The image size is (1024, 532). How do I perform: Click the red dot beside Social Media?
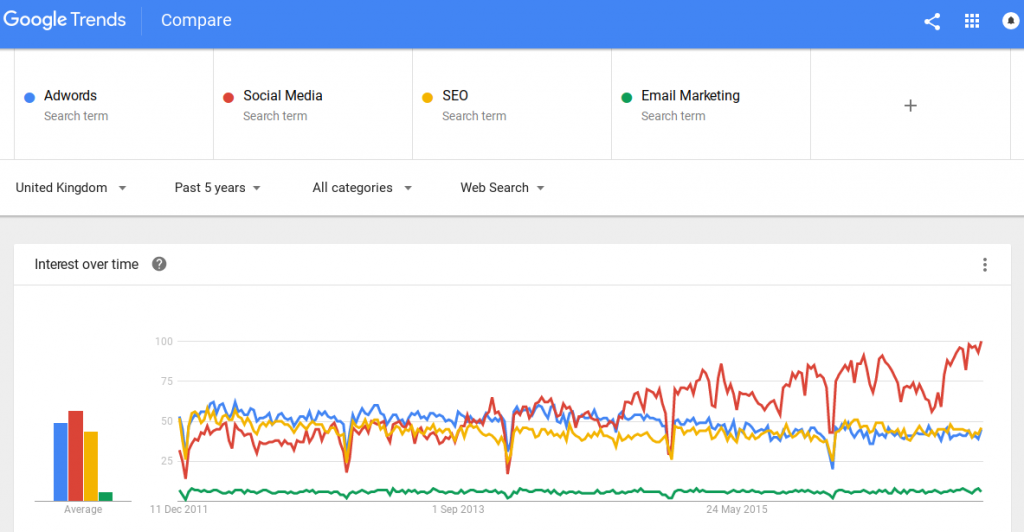click(229, 97)
